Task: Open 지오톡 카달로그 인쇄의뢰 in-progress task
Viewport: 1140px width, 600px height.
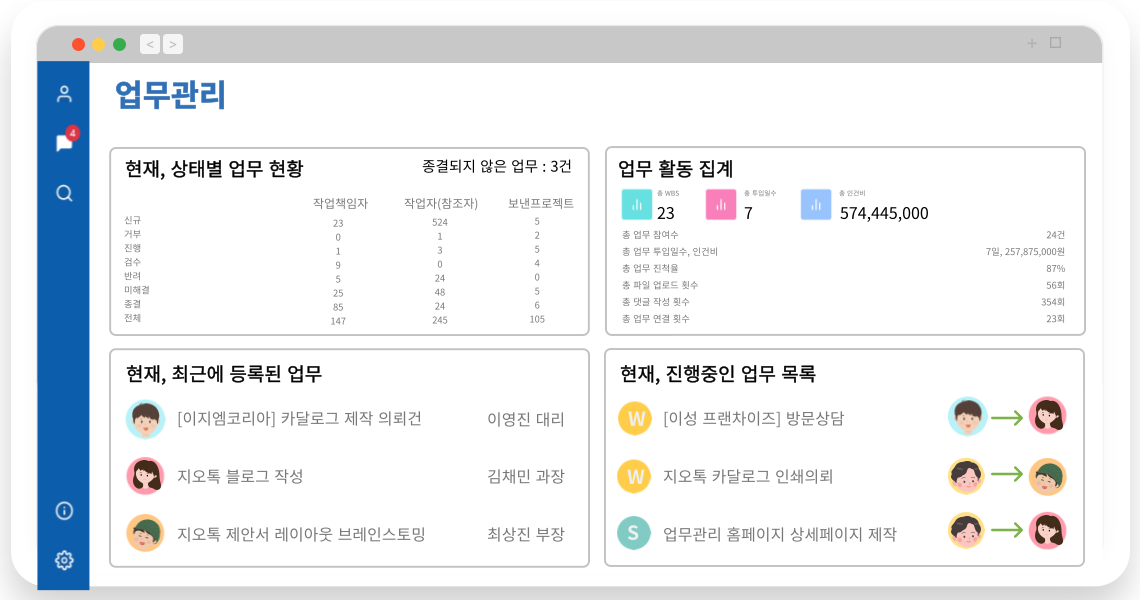Action: click(748, 476)
